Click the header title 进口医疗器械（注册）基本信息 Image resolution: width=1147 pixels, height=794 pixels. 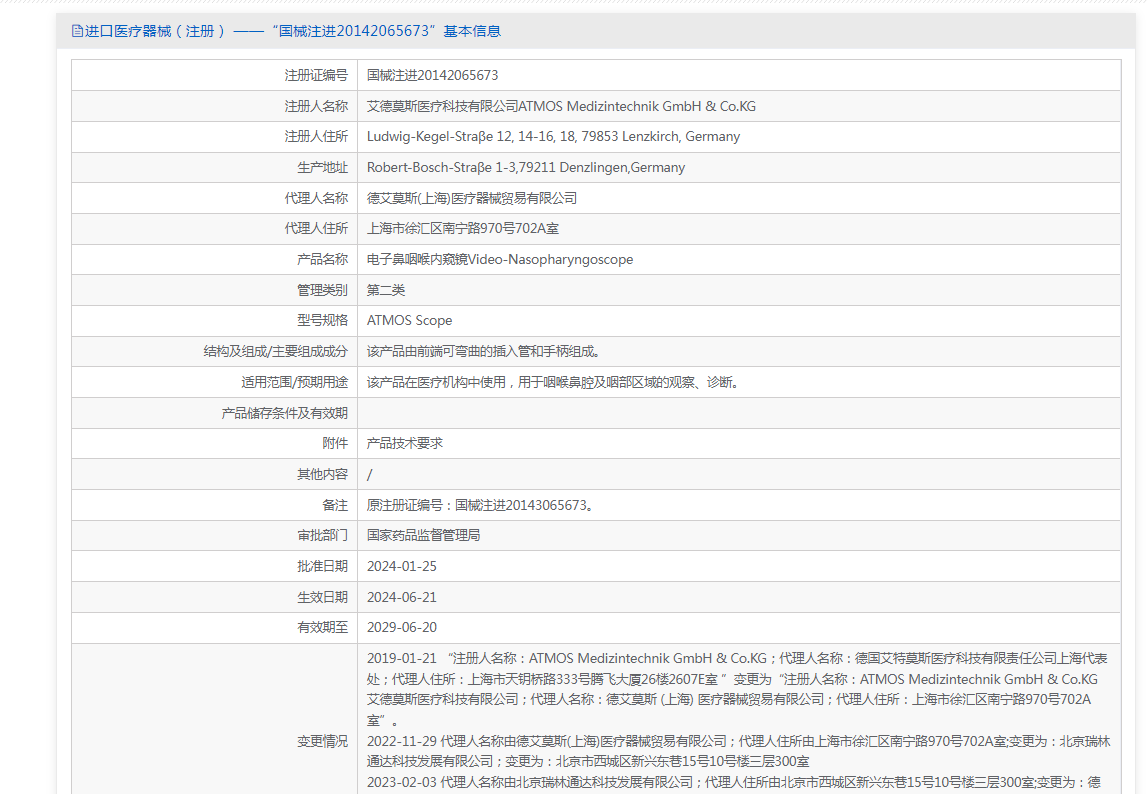(x=293, y=31)
